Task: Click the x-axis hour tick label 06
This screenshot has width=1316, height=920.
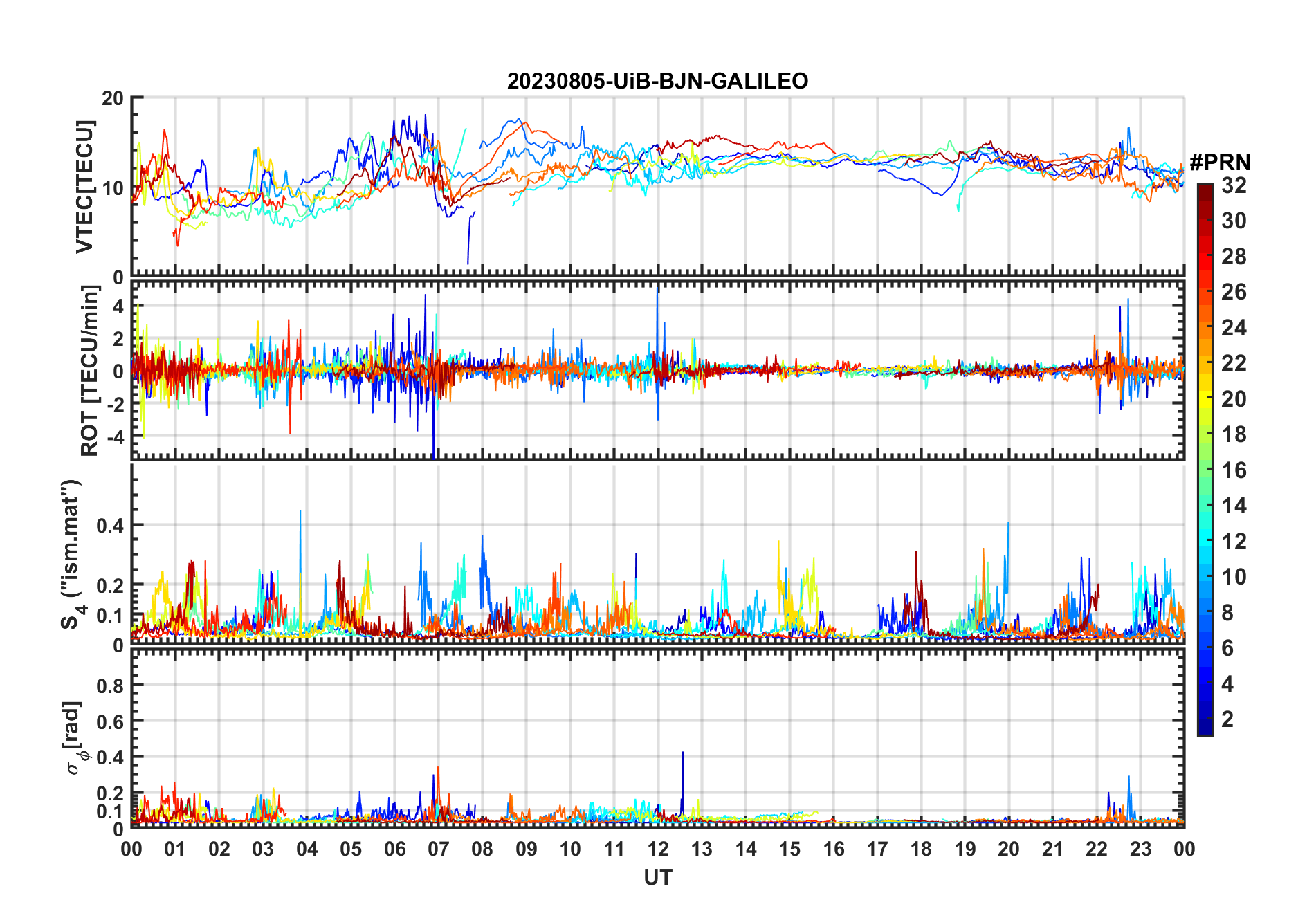Action: 394,849
